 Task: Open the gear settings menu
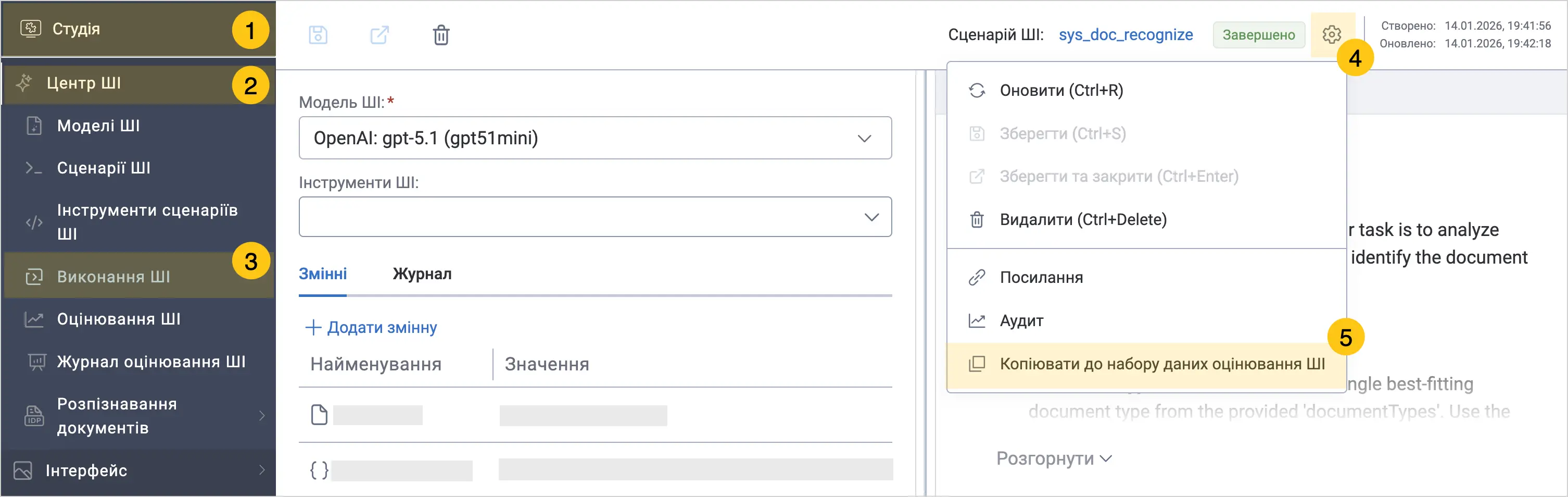click(1332, 35)
